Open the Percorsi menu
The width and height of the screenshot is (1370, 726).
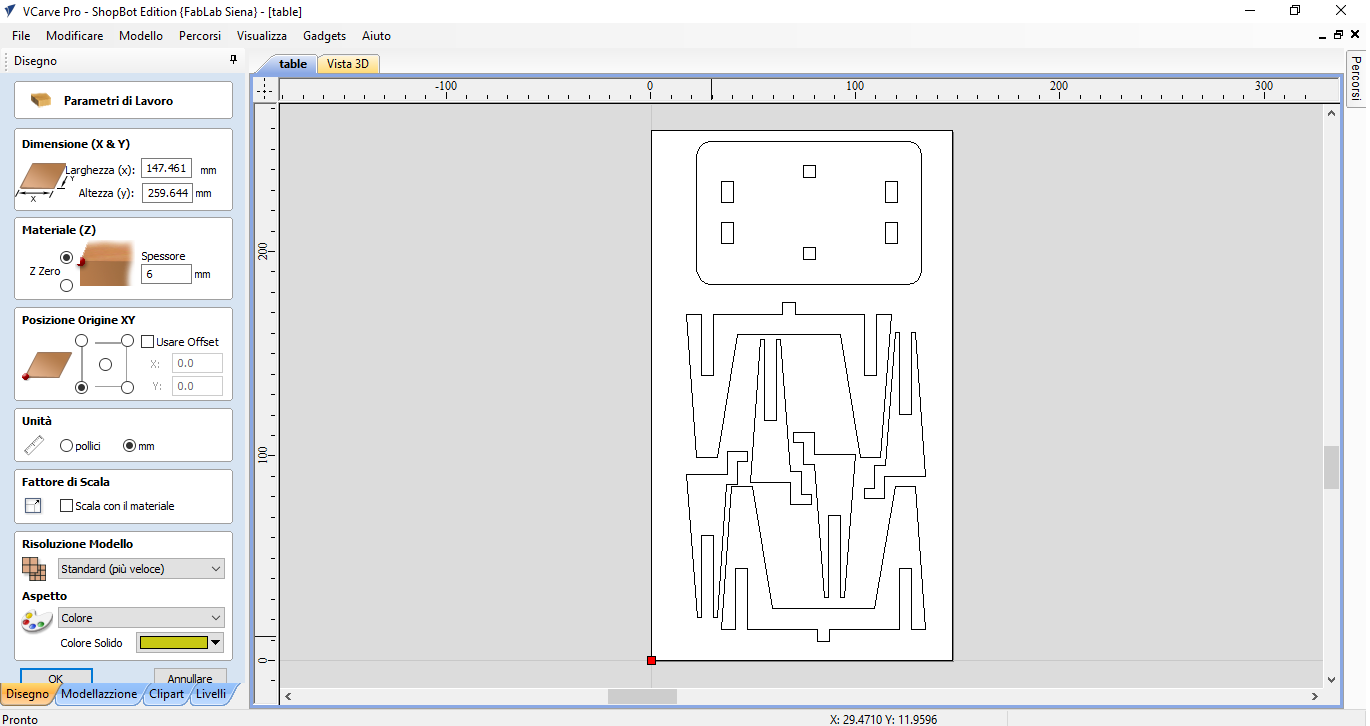pyautogui.click(x=199, y=35)
